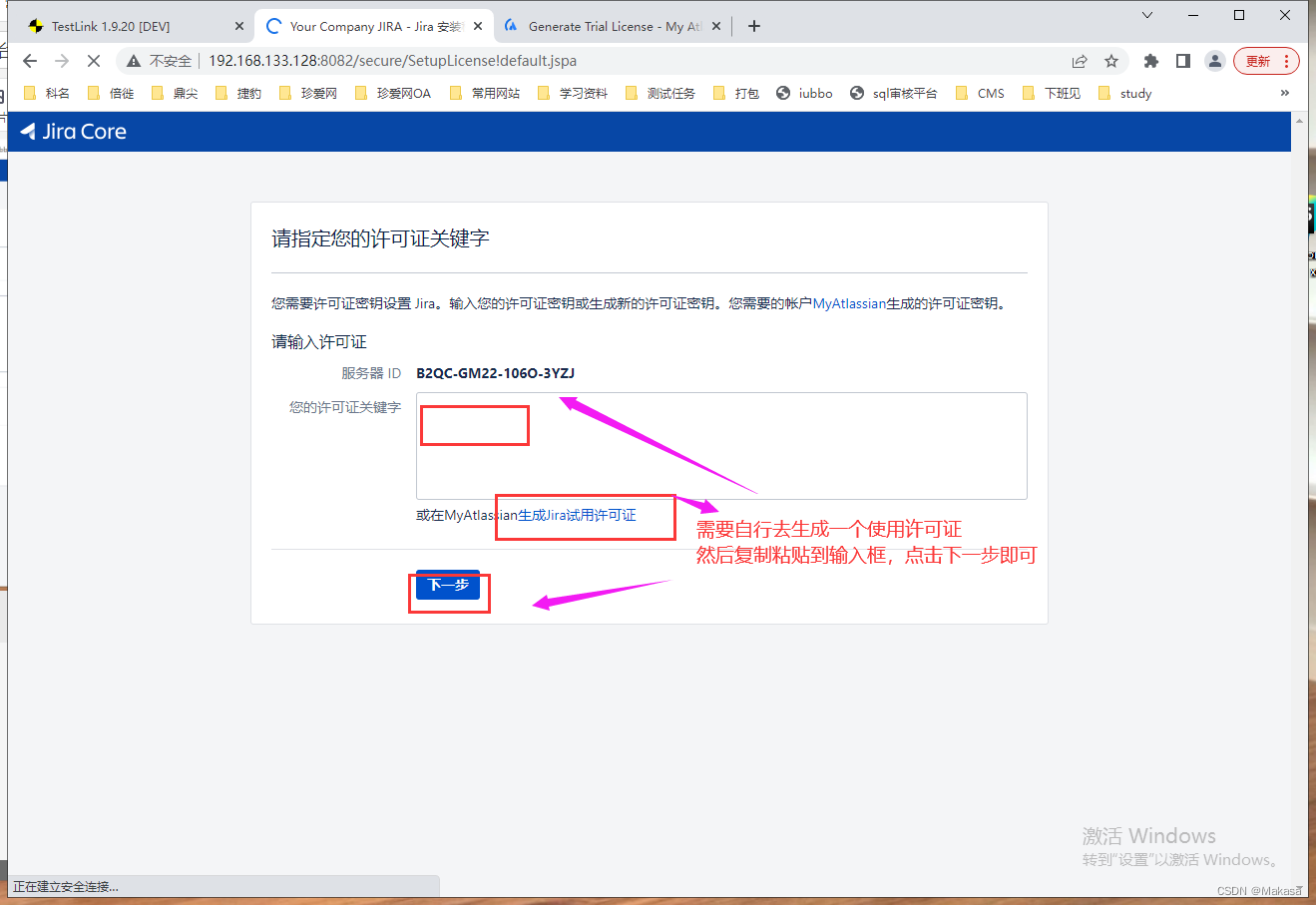
Task: Open the 打包 bookmark folder
Action: [x=736, y=93]
